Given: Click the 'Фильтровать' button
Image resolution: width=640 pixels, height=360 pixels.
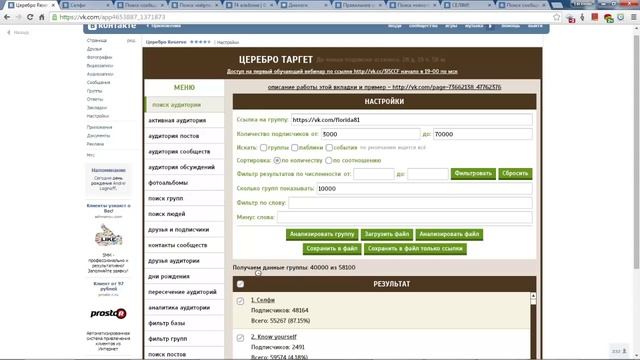Looking at the screenshot, I should [473, 173].
